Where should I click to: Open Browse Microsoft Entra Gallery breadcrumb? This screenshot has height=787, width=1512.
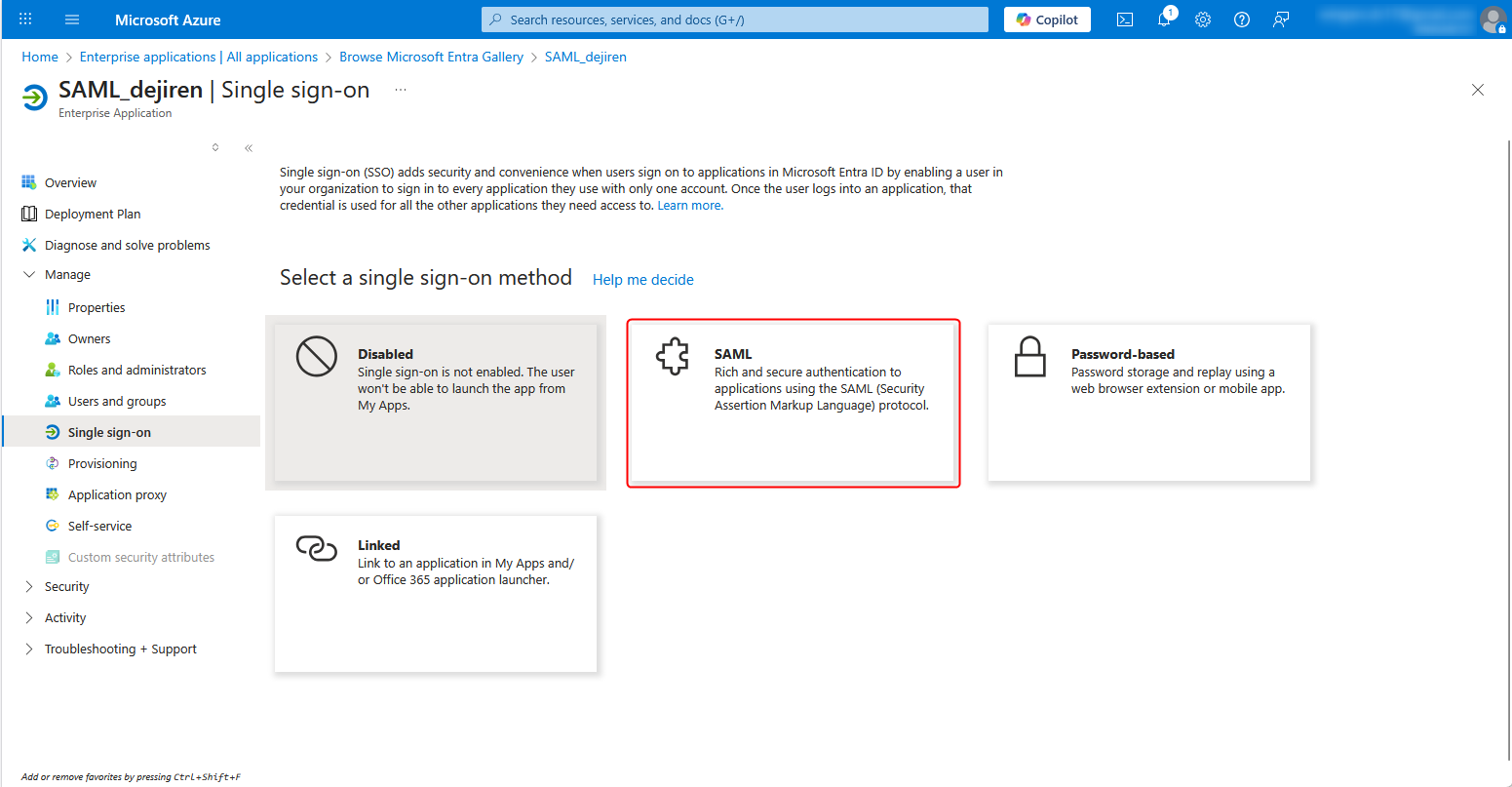point(431,57)
